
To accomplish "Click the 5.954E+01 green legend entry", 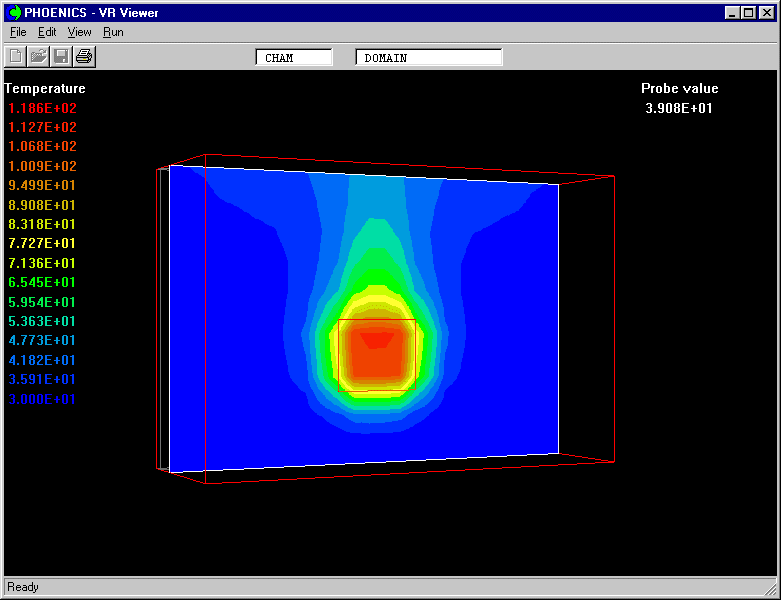I will [42, 302].
